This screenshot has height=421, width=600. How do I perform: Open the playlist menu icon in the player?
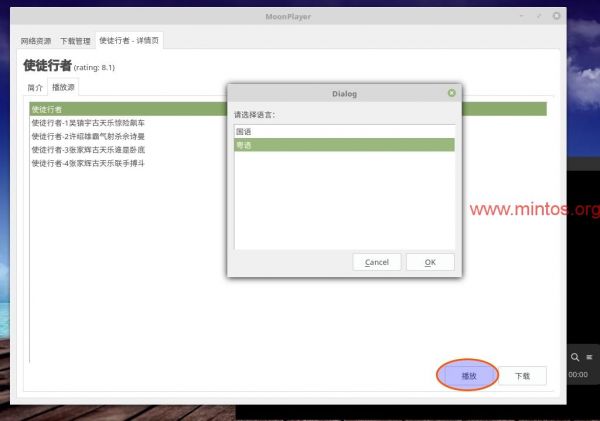click(590, 357)
